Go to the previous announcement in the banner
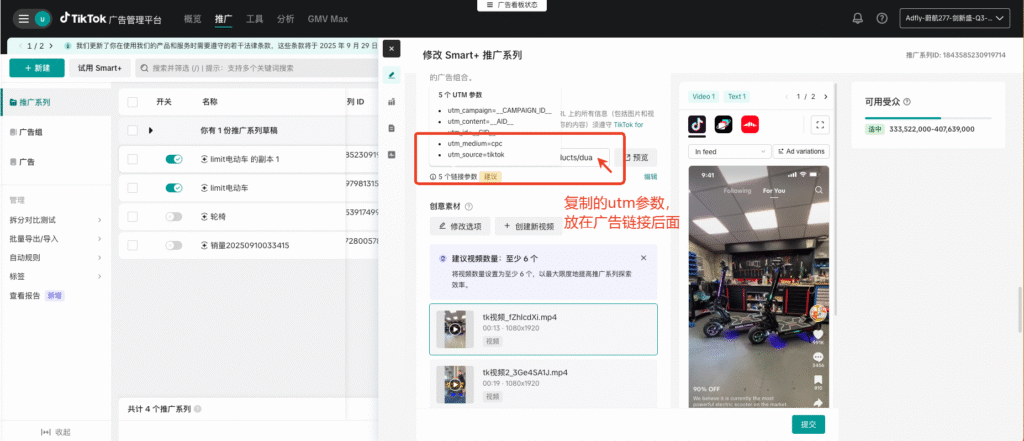 [x=21, y=46]
